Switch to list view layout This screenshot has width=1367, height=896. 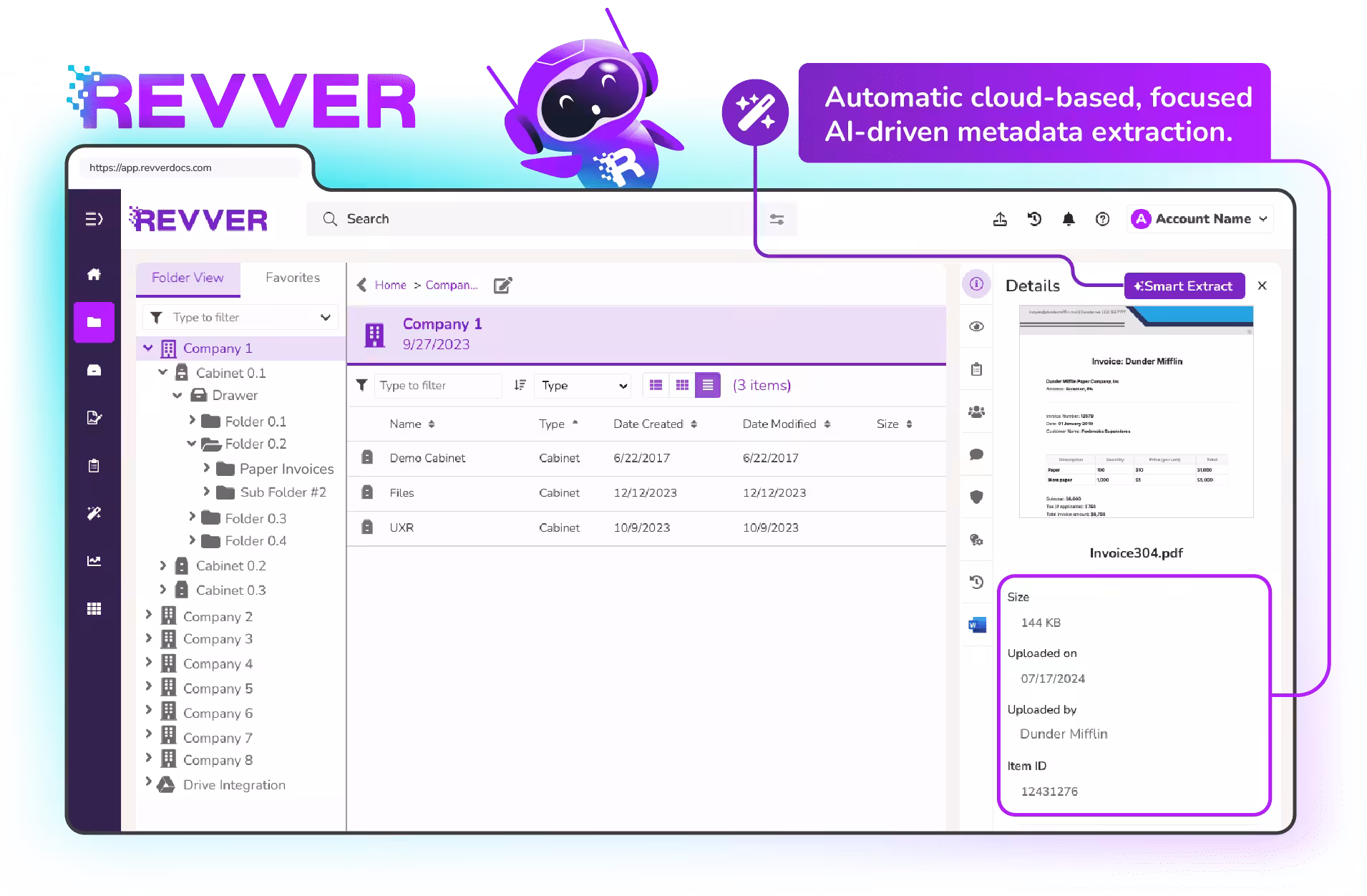(x=656, y=385)
